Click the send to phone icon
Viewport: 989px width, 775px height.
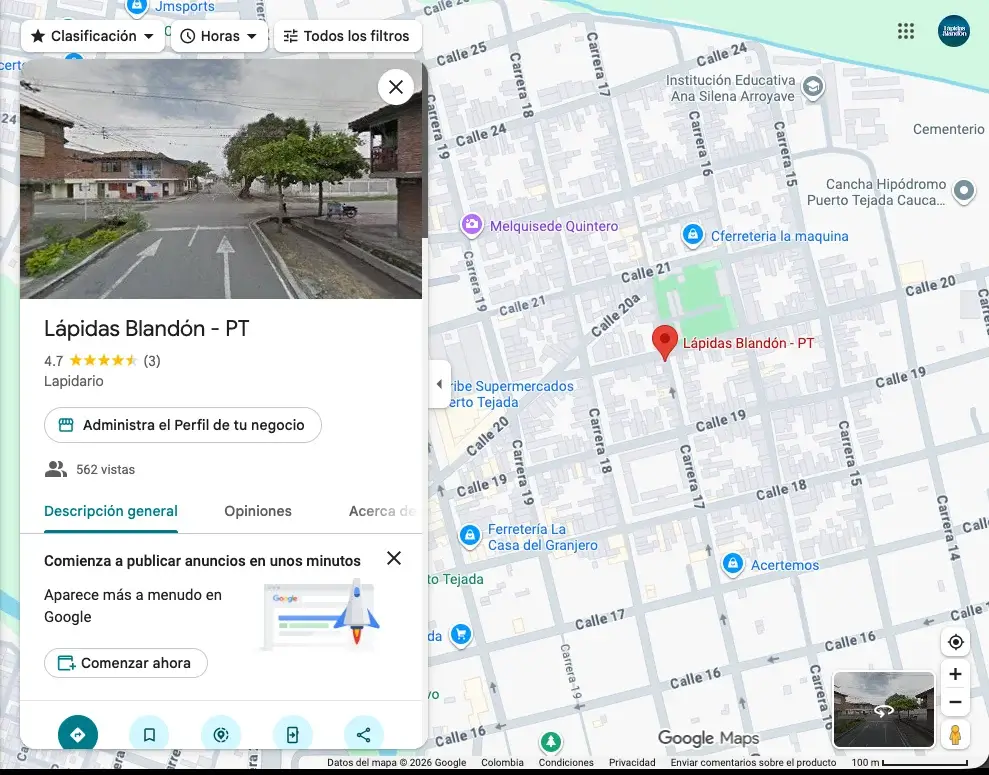[292, 734]
